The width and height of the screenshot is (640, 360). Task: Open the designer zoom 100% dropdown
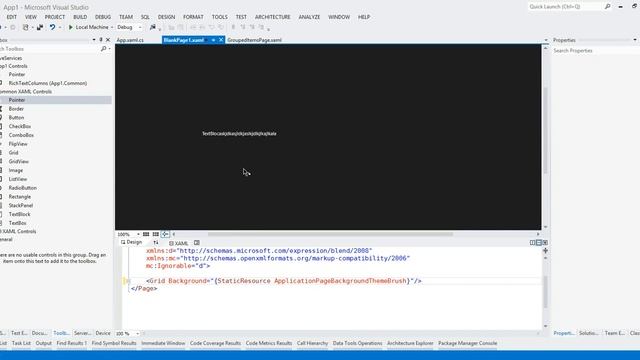pyautogui.click(x=138, y=234)
